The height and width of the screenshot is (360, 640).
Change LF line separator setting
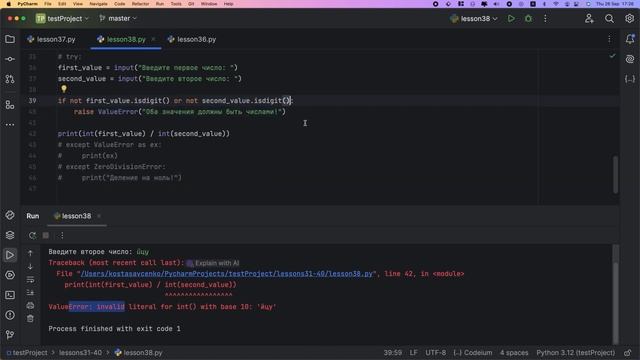pos(413,353)
